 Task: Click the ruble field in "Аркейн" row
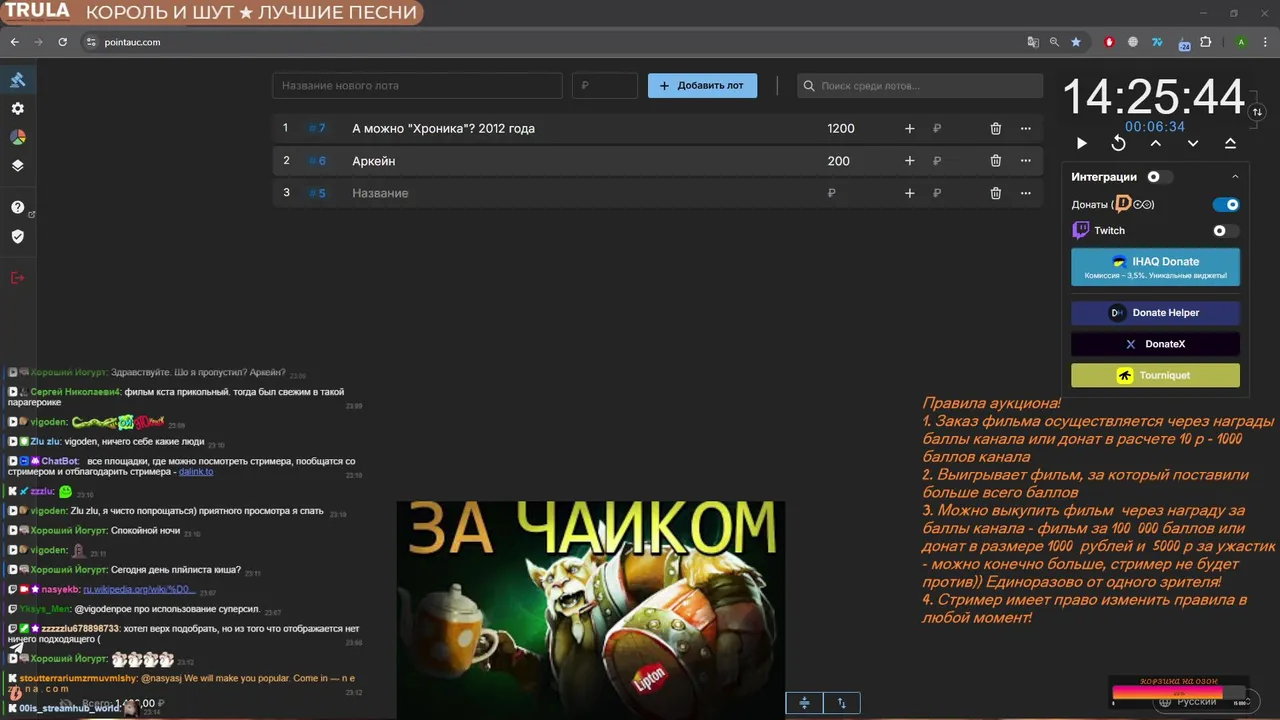[937, 161]
